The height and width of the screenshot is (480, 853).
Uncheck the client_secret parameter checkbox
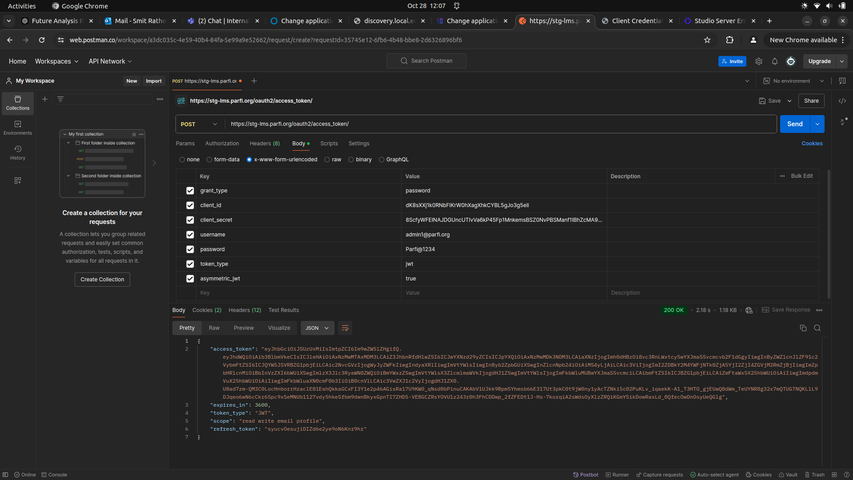pos(190,220)
